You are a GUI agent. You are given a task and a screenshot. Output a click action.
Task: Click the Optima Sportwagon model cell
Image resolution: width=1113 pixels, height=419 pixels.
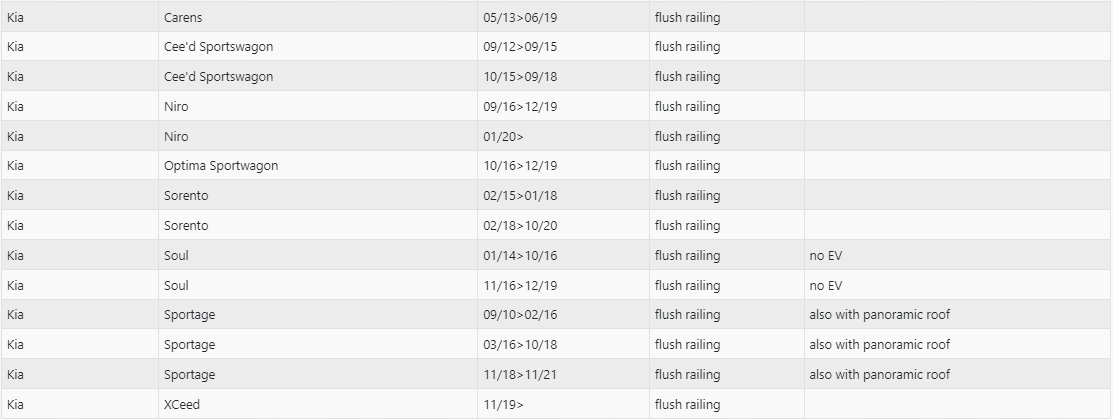point(221,166)
